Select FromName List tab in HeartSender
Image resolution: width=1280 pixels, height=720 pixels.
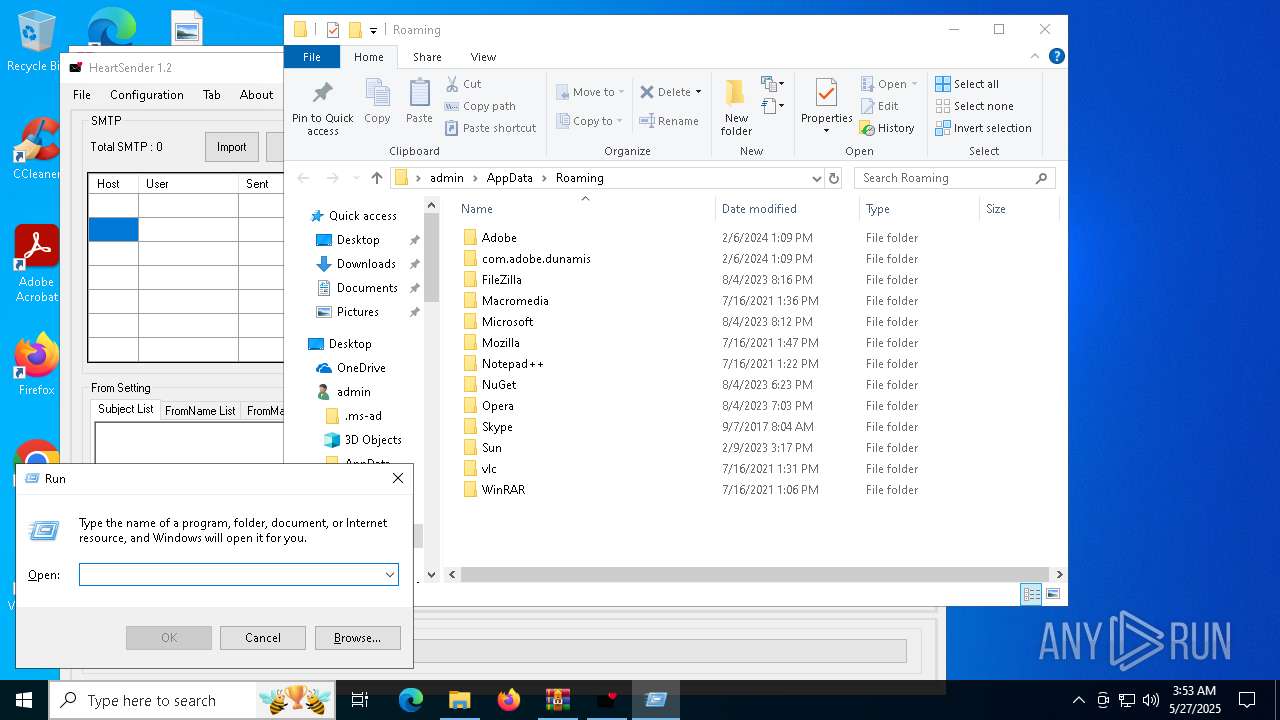[200, 411]
